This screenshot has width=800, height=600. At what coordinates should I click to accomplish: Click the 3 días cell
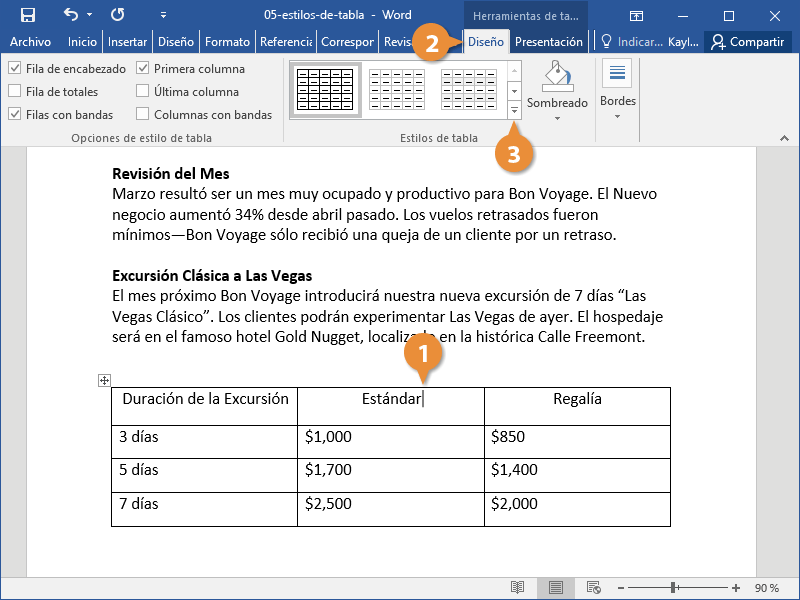(205, 442)
